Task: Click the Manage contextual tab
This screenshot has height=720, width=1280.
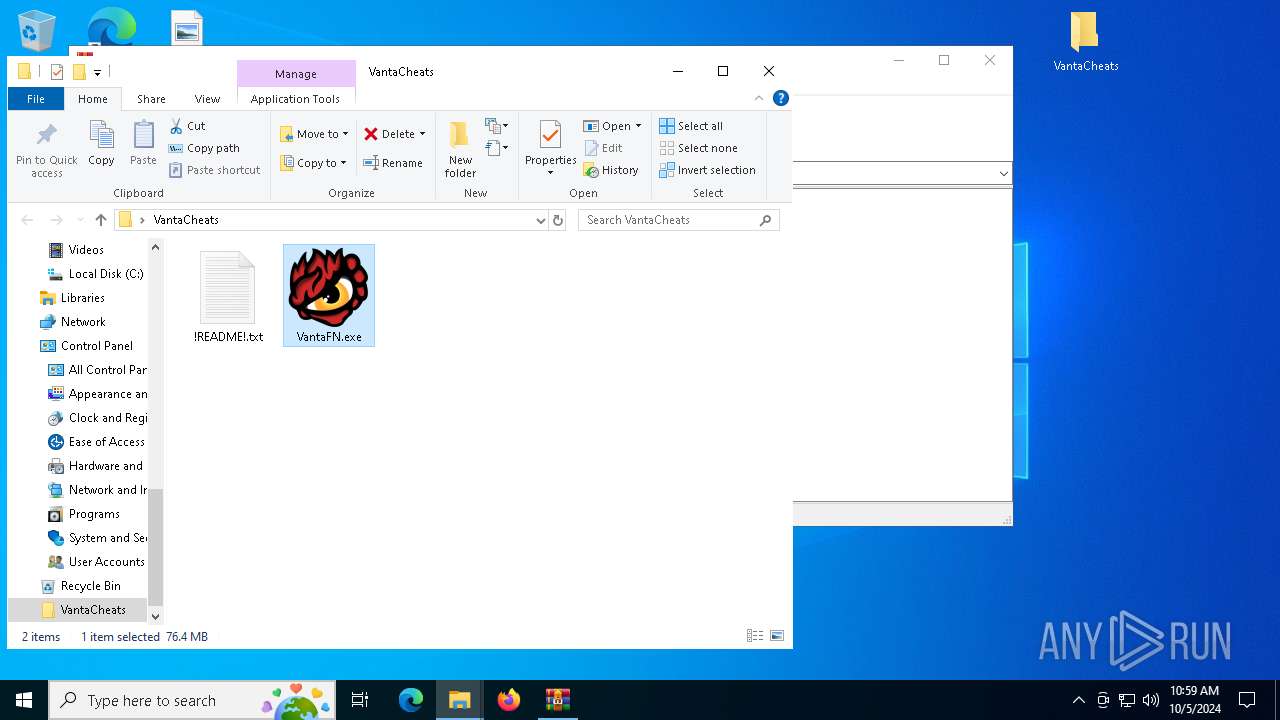Action: [296, 74]
